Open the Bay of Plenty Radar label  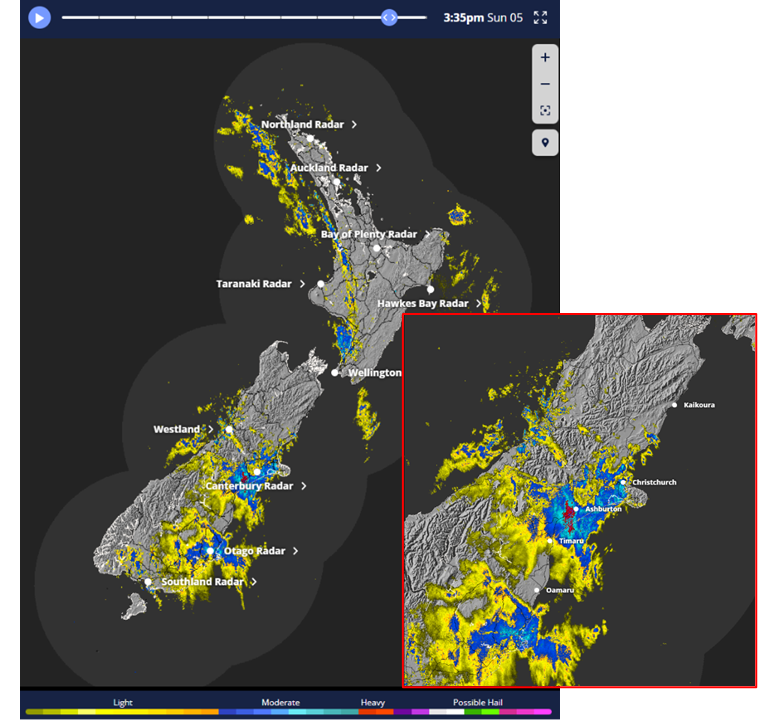(369, 234)
